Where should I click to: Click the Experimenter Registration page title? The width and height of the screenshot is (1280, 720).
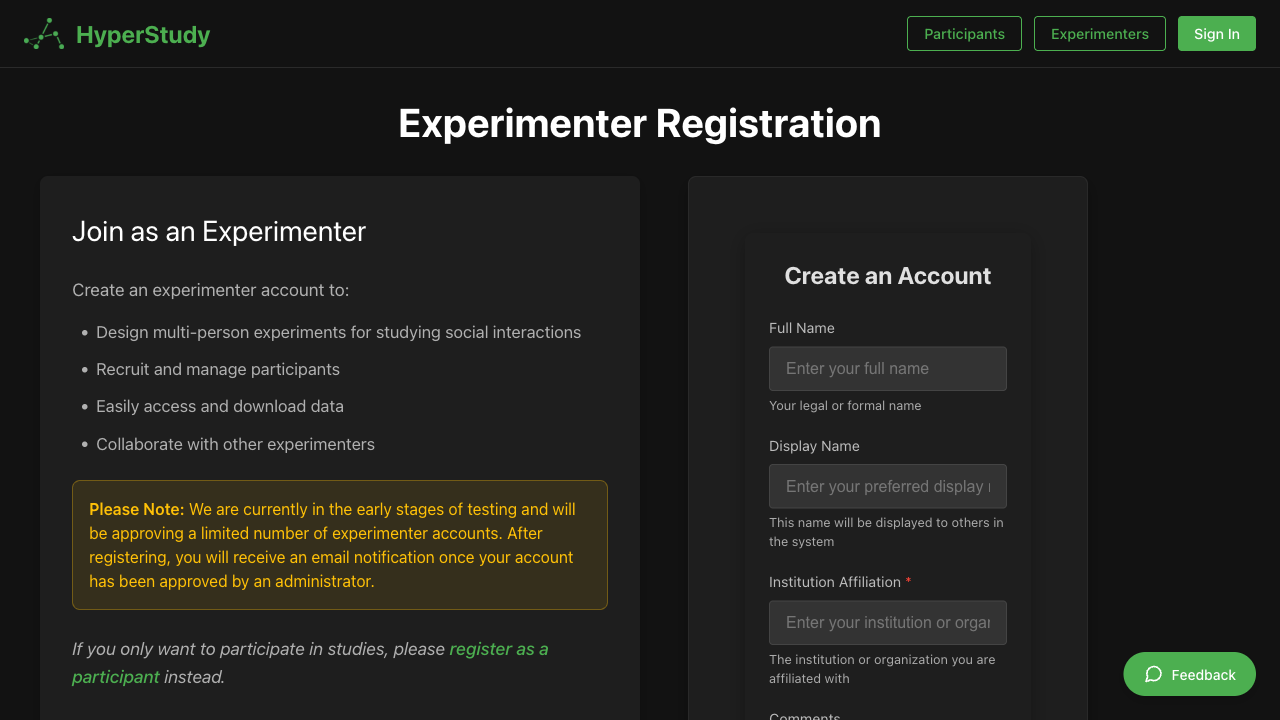[x=639, y=123]
